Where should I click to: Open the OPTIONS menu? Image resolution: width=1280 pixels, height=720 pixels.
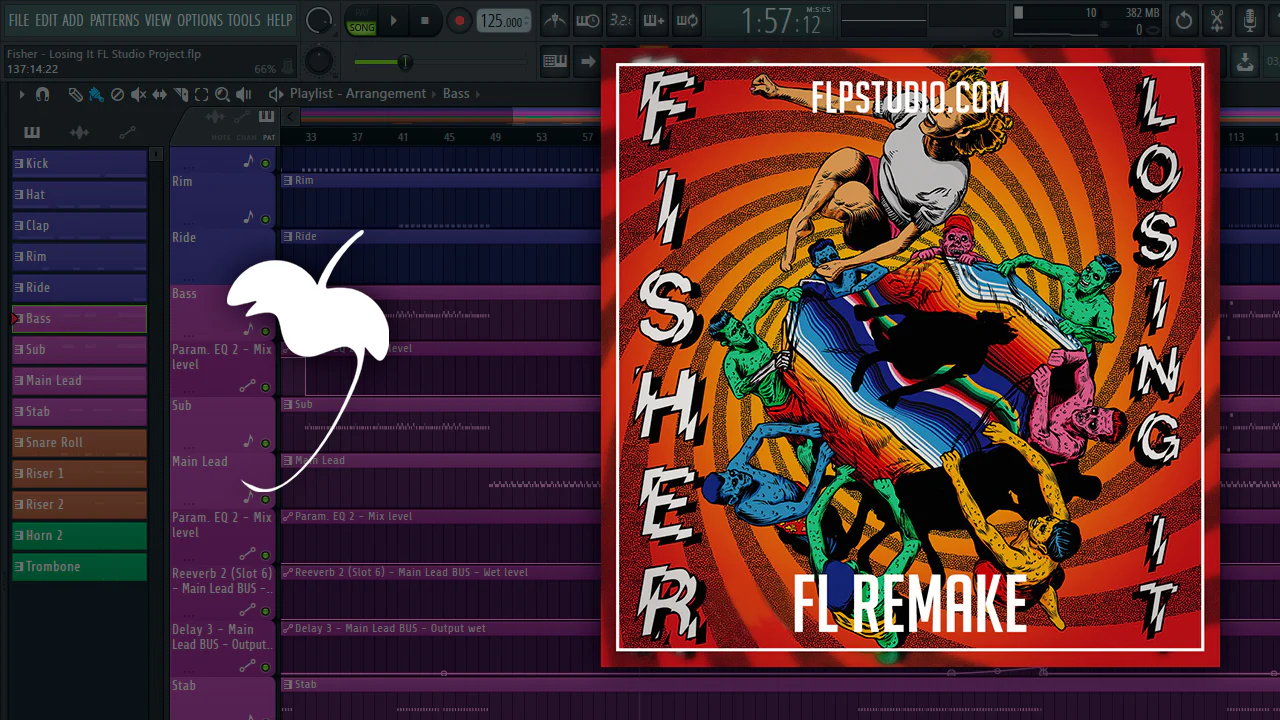(200, 20)
